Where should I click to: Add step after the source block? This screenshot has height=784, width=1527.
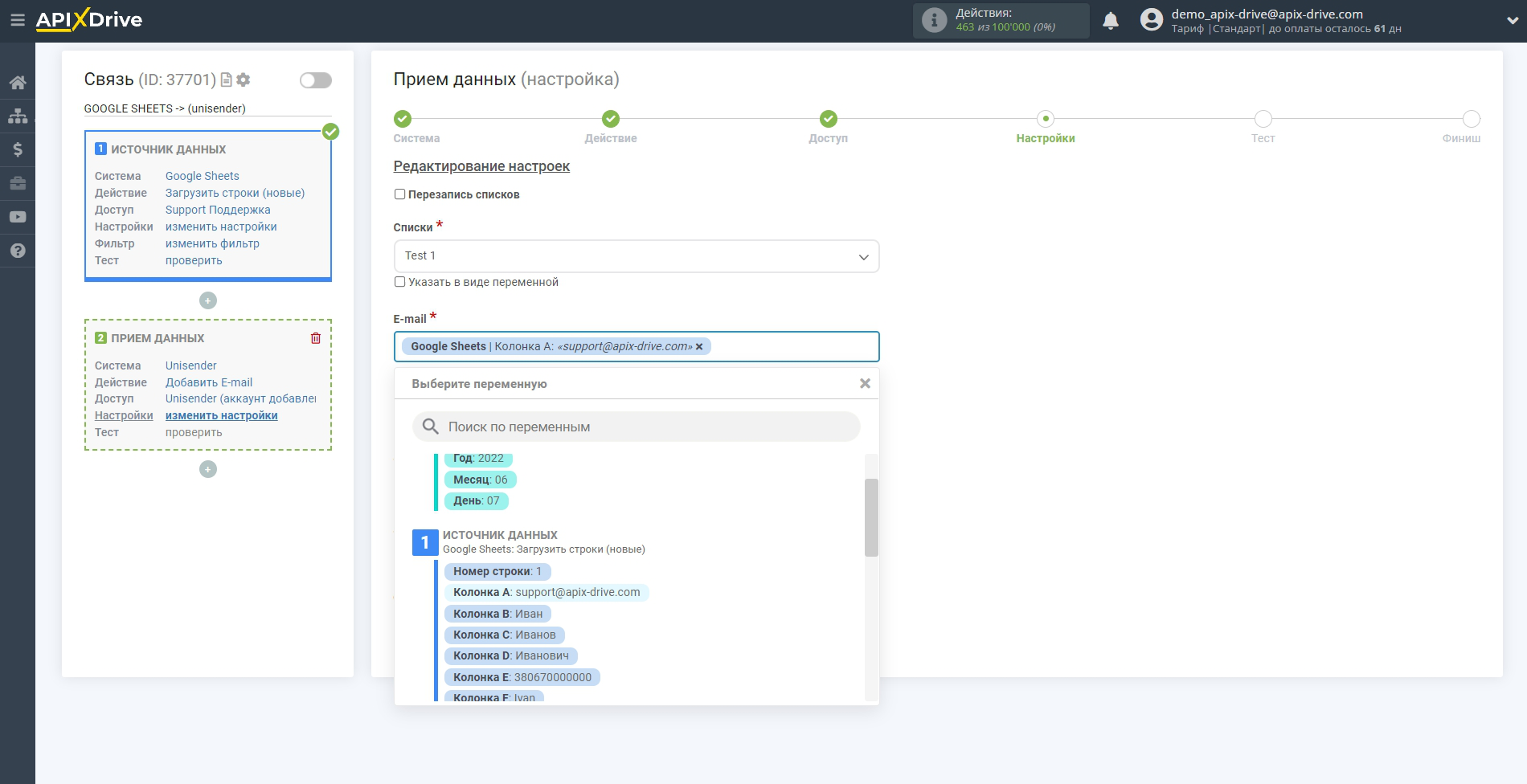click(208, 300)
